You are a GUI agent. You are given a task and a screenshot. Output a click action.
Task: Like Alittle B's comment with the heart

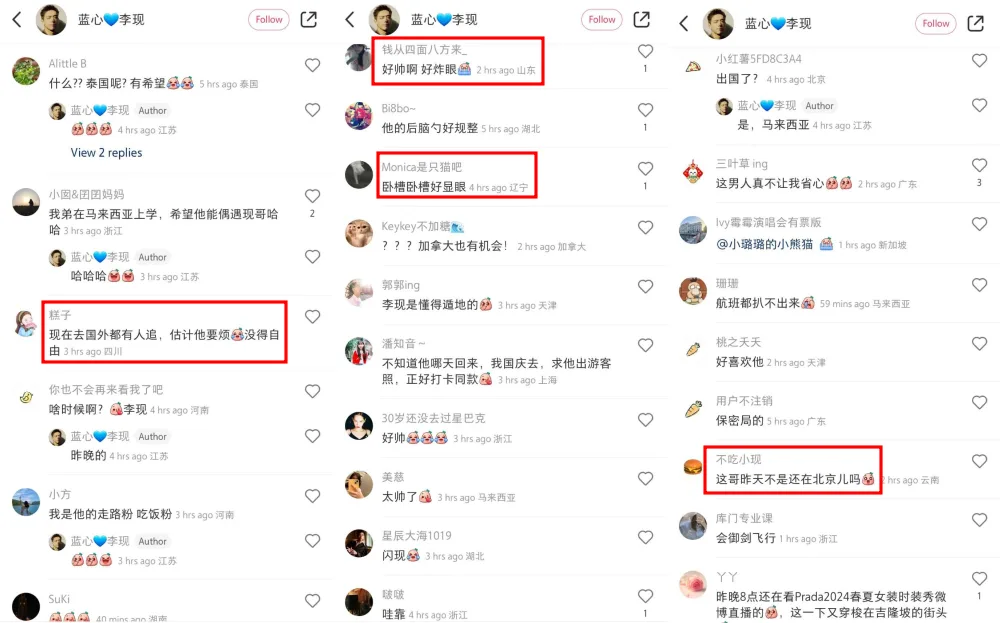point(312,65)
